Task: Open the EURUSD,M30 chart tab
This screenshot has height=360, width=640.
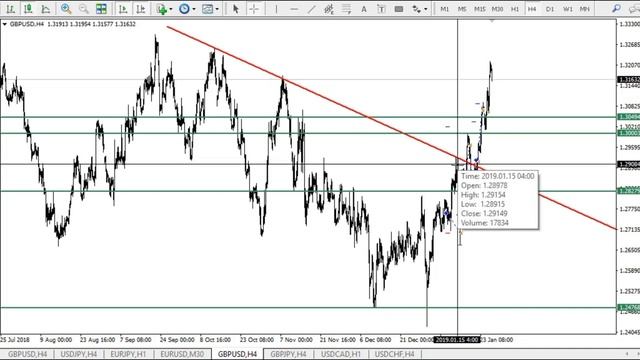Action: point(182,354)
